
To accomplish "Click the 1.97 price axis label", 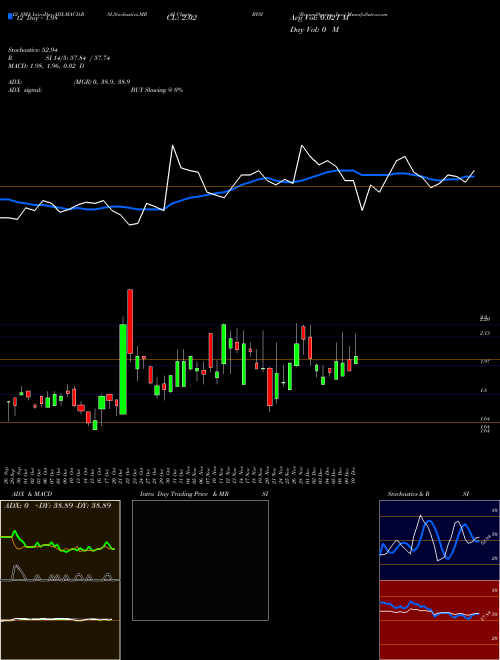I will coord(484,362).
